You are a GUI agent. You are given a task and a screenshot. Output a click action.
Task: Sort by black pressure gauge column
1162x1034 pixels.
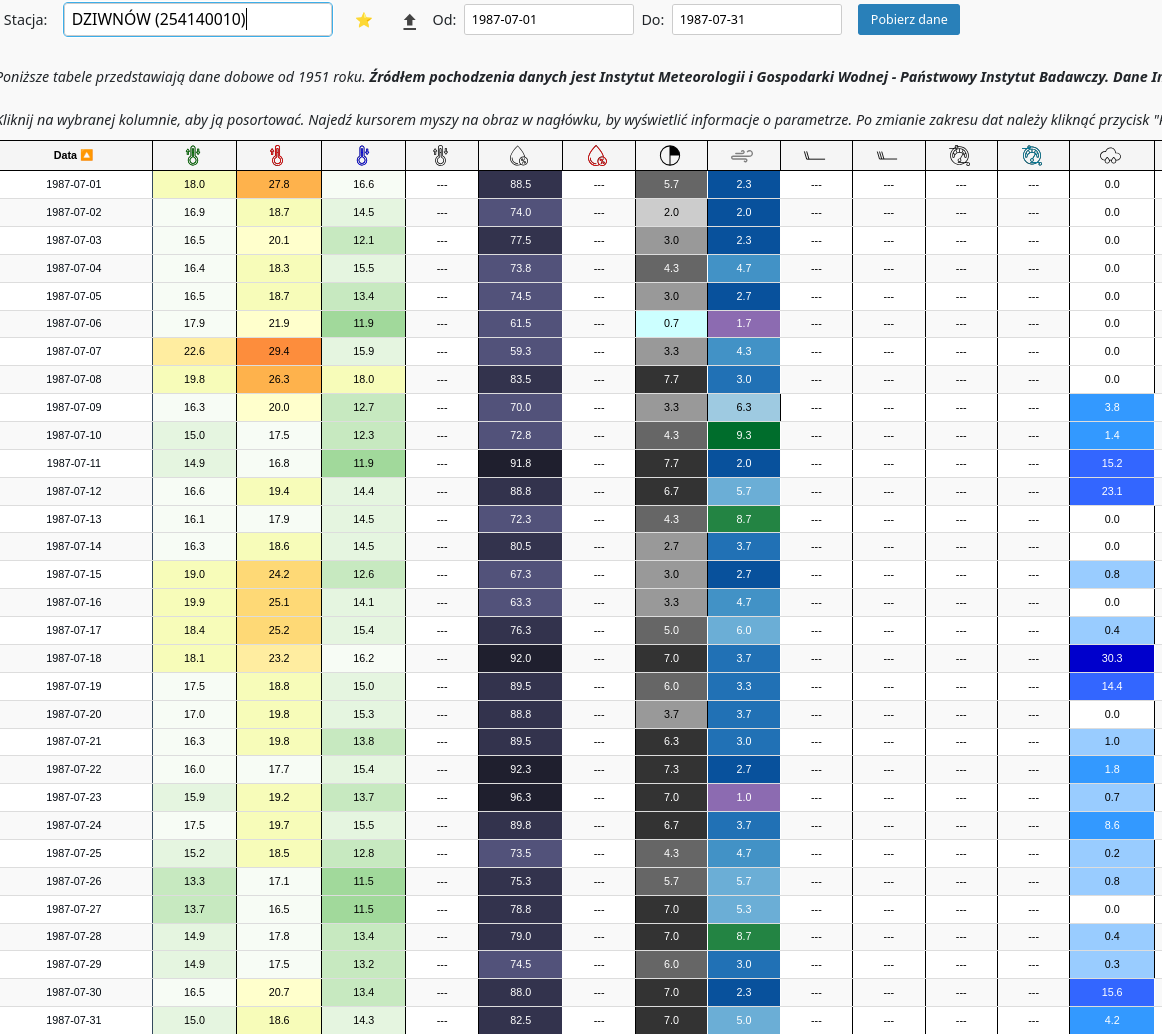pos(960,156)
